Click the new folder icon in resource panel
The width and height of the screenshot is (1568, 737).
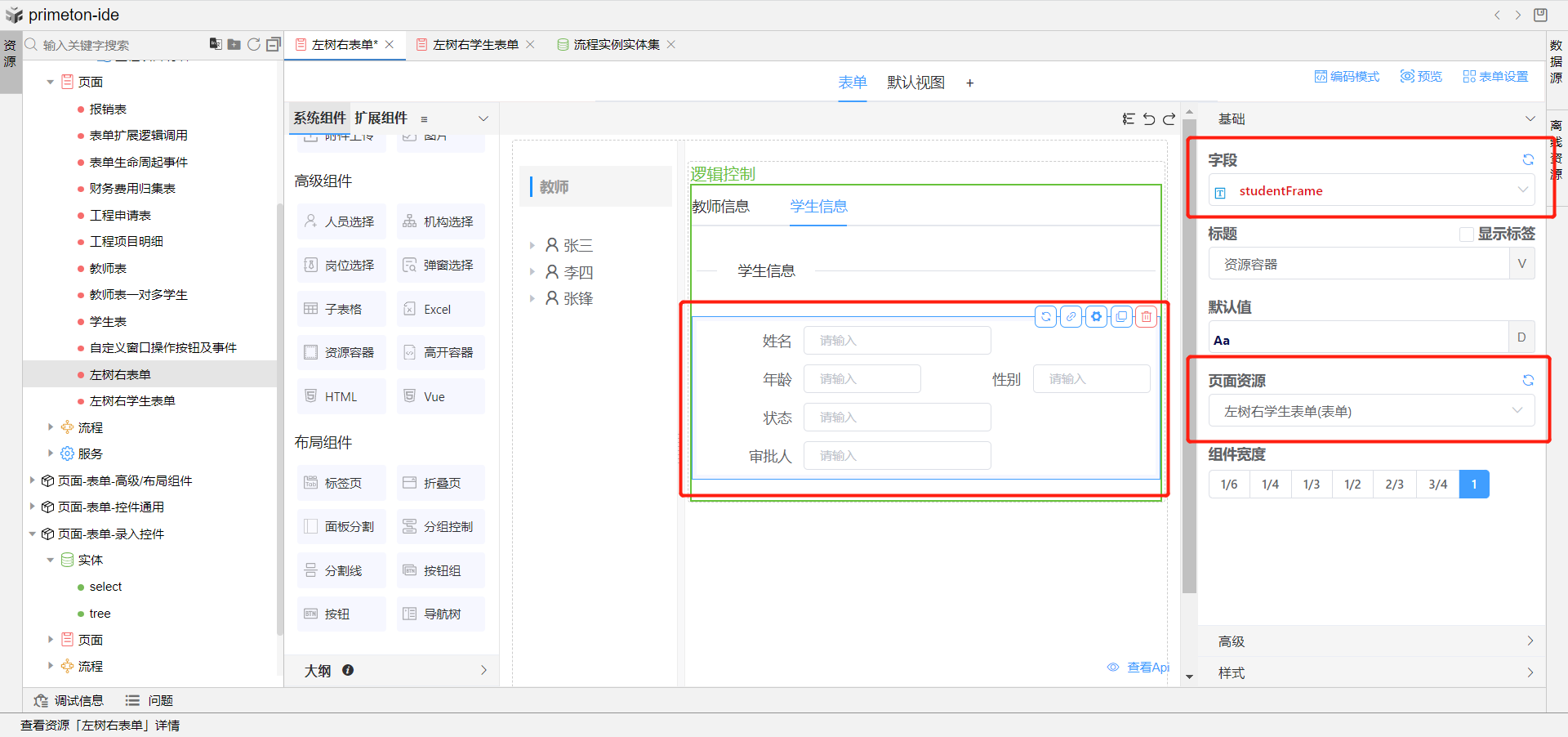pos(234,44)
